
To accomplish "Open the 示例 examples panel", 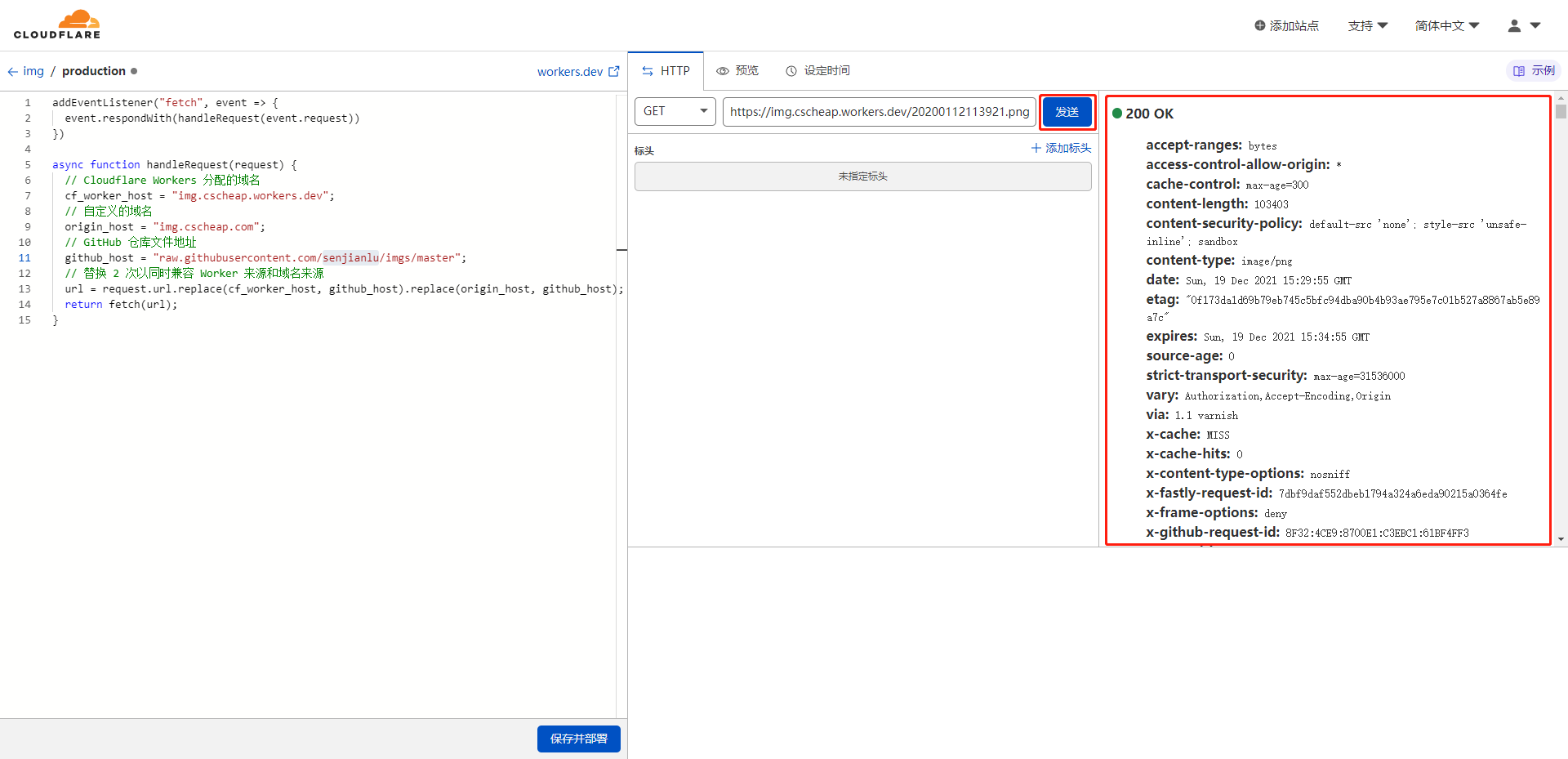I will 1534,71.
